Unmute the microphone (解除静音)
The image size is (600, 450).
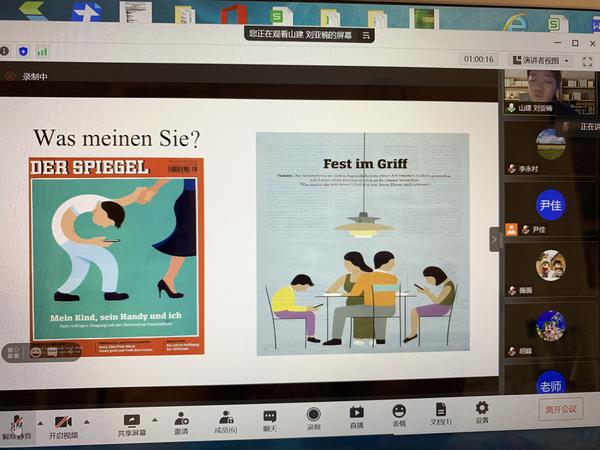tap(16, 424)
